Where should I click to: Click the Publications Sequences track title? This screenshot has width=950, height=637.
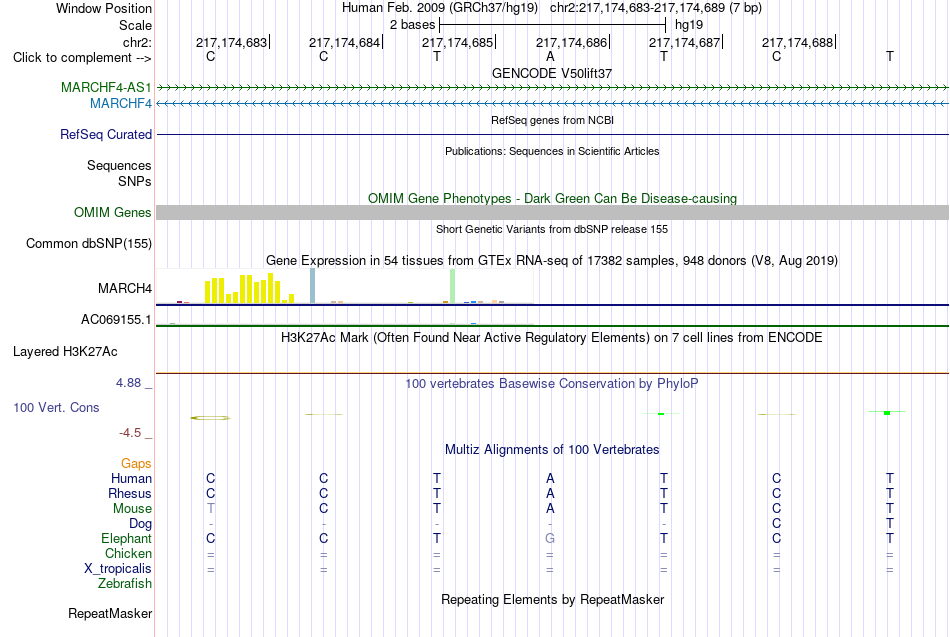coord(552,152)
